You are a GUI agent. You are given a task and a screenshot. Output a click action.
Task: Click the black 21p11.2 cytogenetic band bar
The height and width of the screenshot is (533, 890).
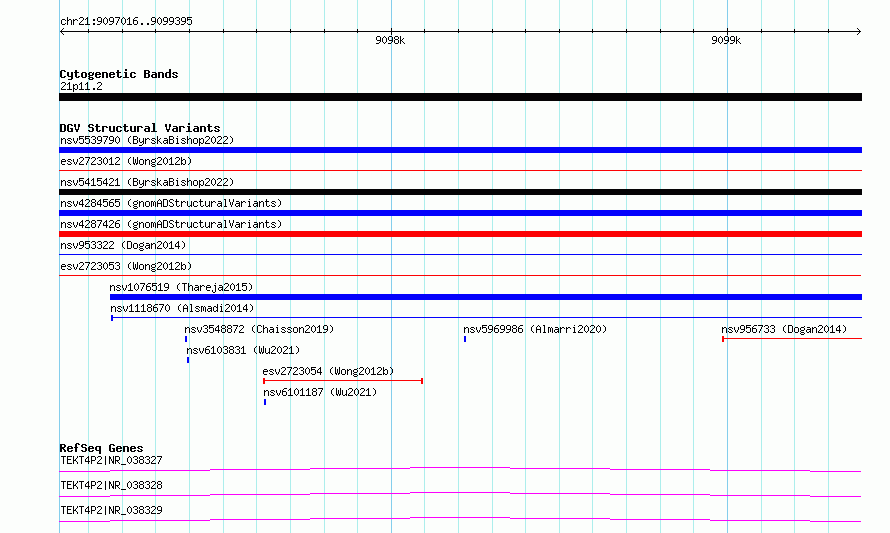pos(460,97)
